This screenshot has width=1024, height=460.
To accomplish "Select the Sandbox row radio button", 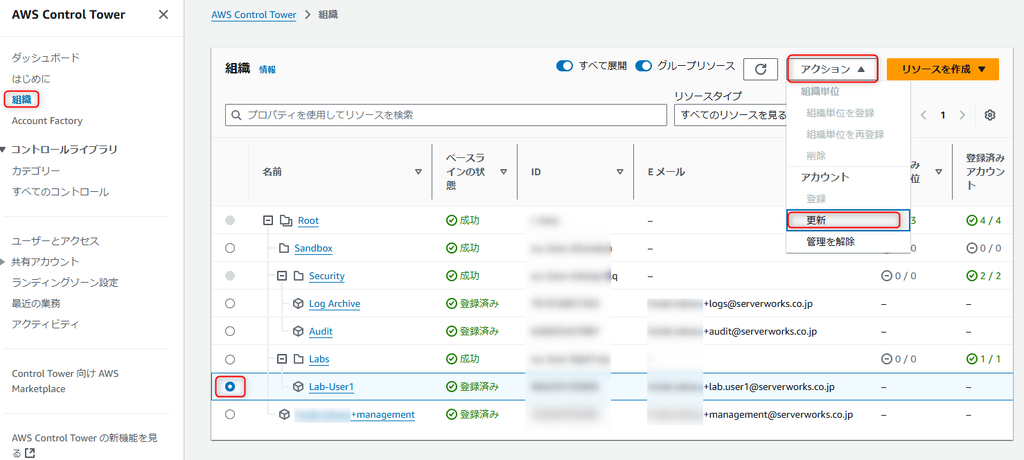I will (x=230, y=248).
